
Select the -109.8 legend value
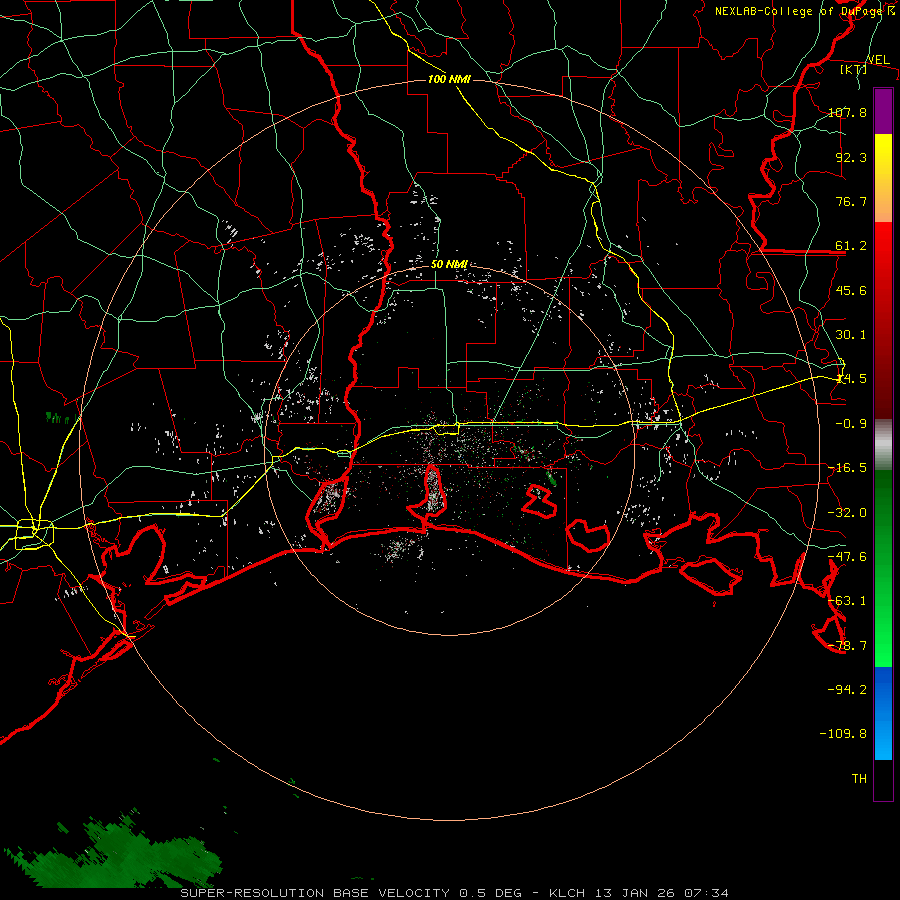[x=843, y=734]
